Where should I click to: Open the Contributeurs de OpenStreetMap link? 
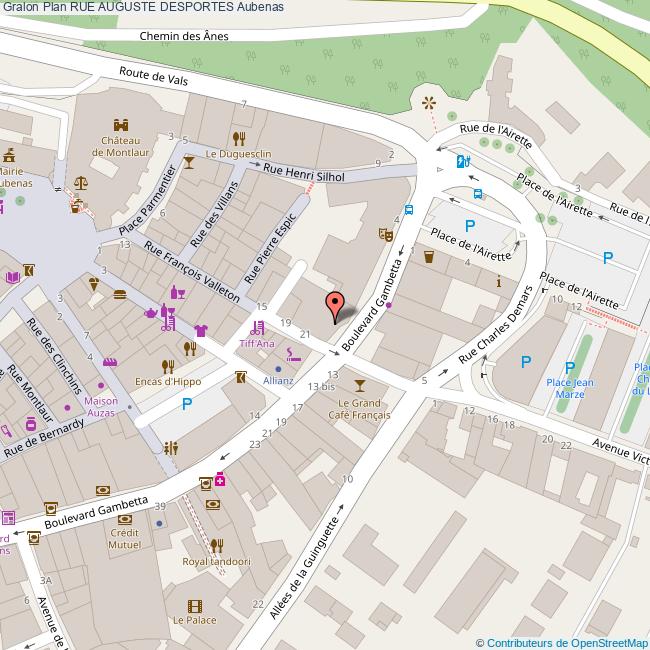click(x=561, y=642)
